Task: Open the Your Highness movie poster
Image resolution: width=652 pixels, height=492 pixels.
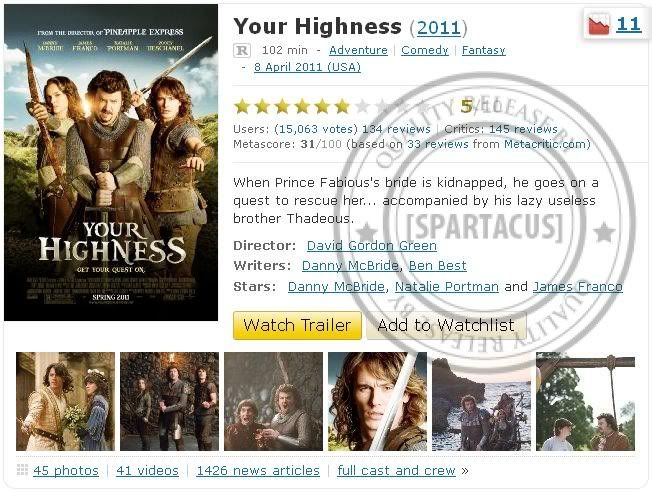Action: click(111, 163)
